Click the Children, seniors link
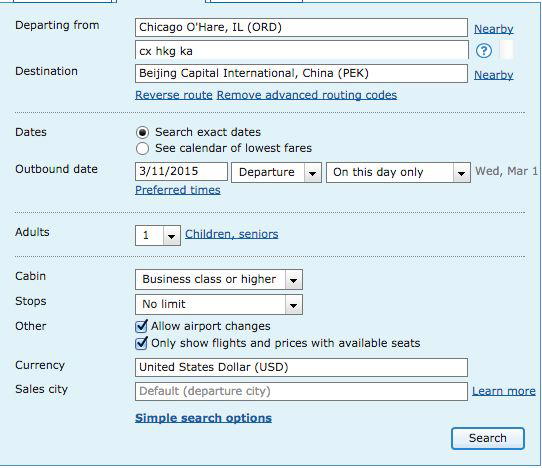542x468 pixels. click(x=232, y=234)
